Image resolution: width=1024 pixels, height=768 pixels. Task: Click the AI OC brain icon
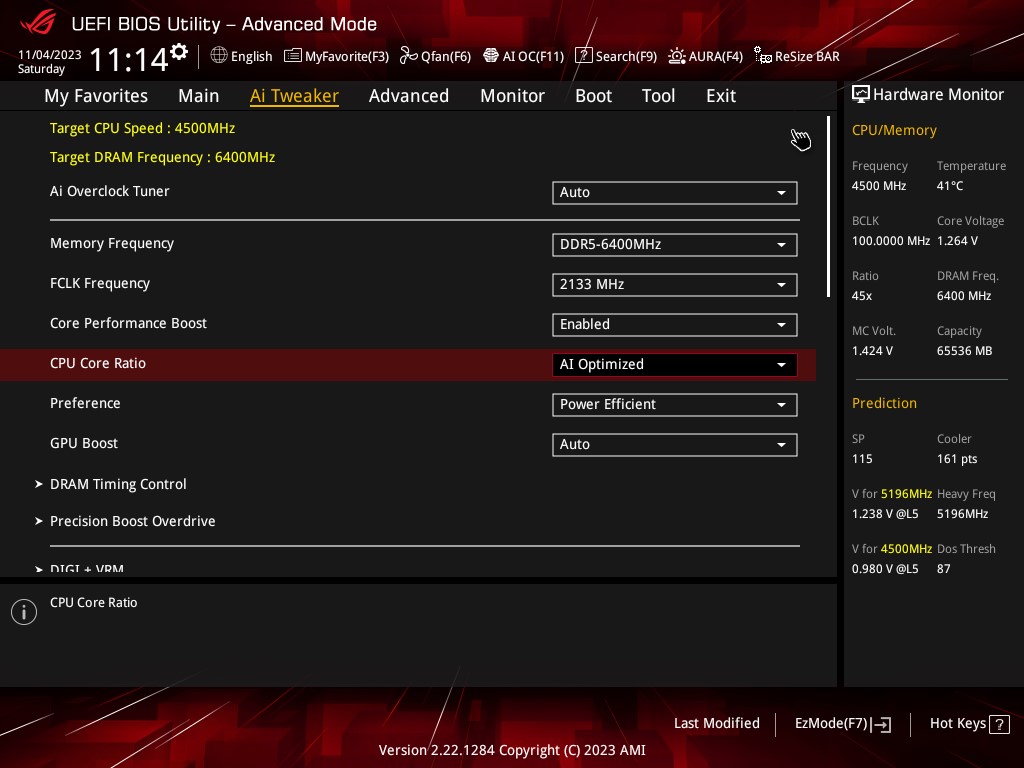coord(490,56)
